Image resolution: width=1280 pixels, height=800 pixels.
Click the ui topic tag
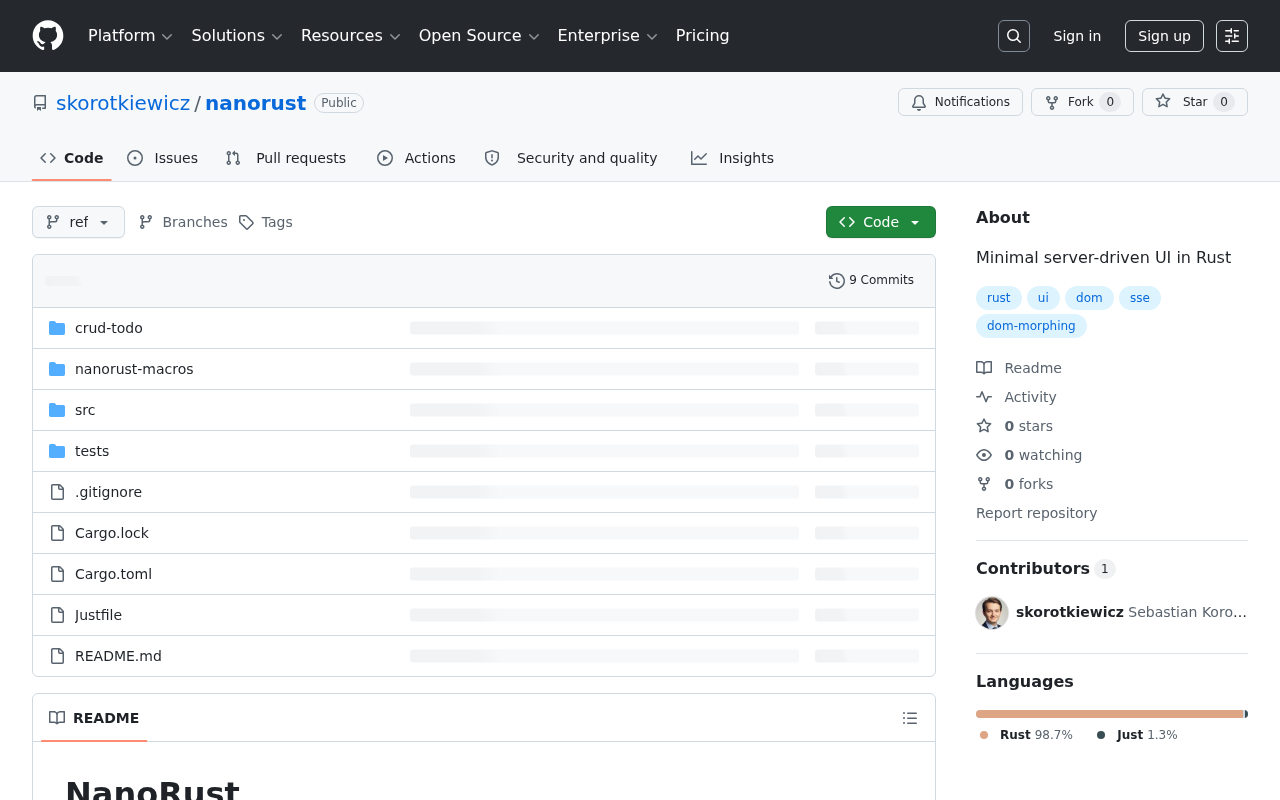pyautogui.click(x=1043, y=298)
